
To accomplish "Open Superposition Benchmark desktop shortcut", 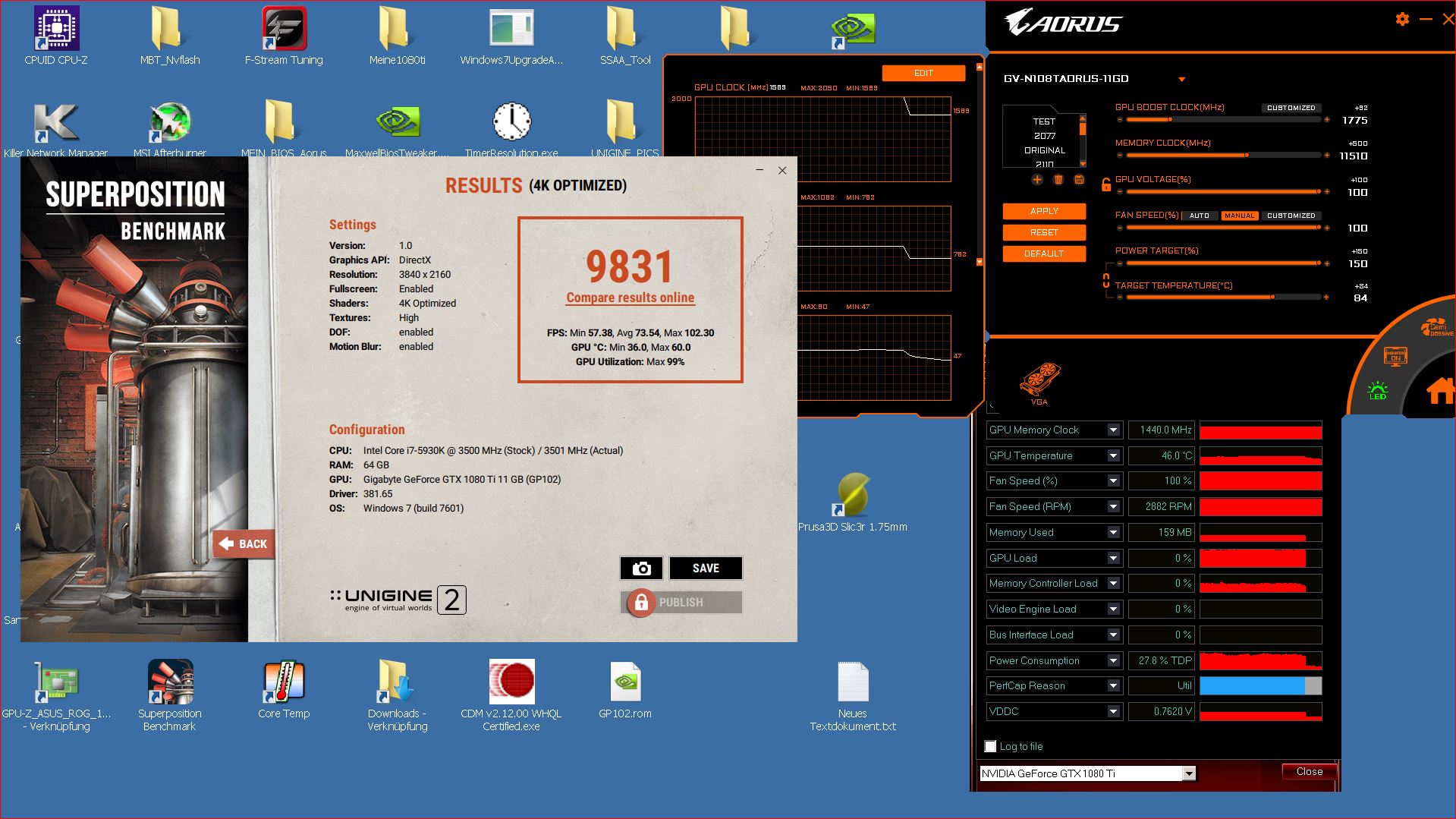I will pyautogui.click(x=170, y=695).
